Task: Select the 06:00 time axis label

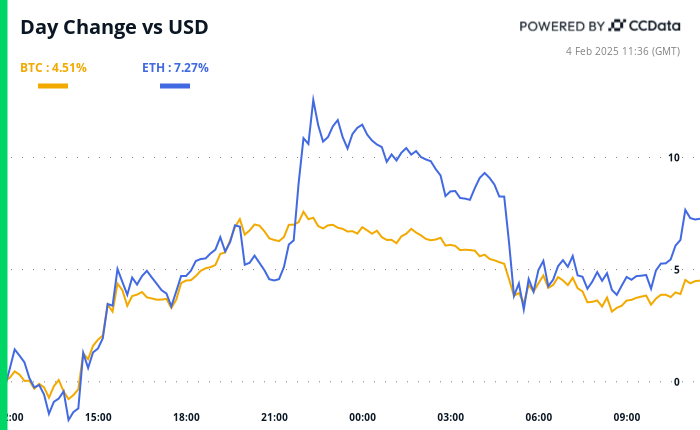Action: click(x=539, y=417)
